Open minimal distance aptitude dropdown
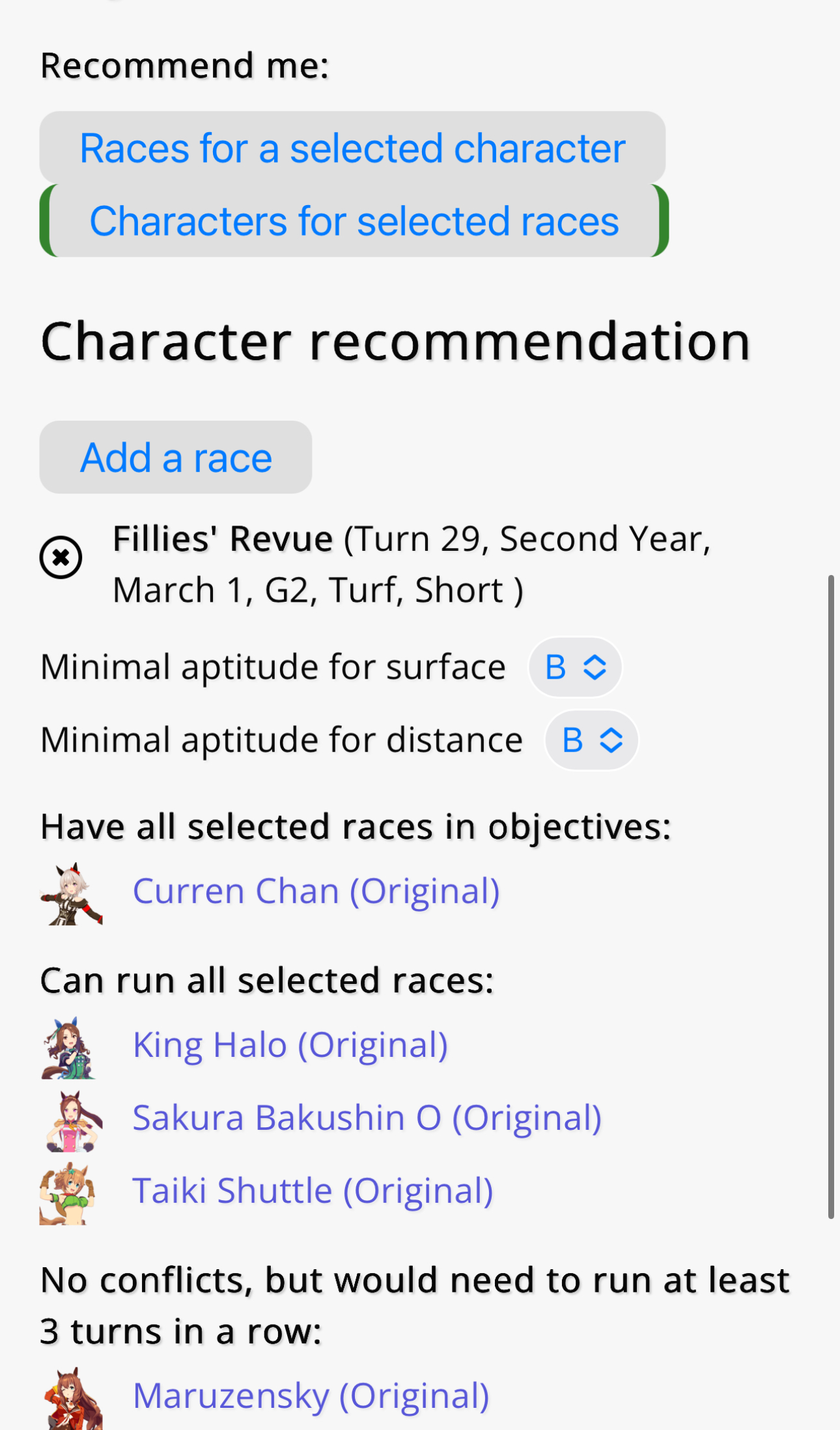This screenshot has height=1430, width=840. click(x=591, y=740)
